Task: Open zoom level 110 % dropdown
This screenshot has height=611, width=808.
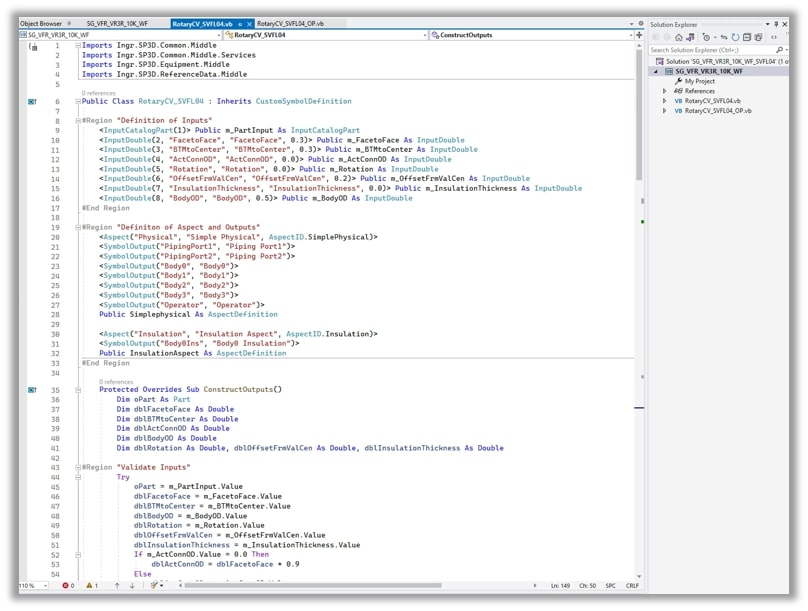Action: [45, 586]
